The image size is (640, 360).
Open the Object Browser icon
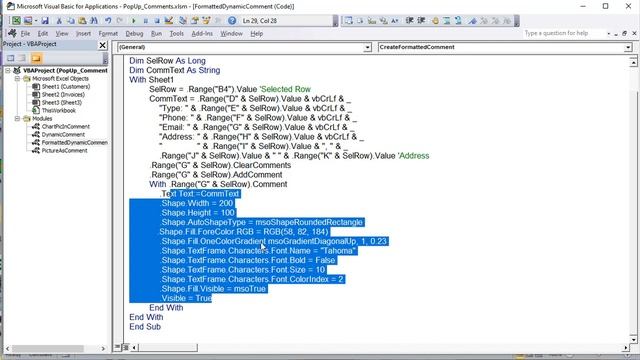(x=207, y=20)
